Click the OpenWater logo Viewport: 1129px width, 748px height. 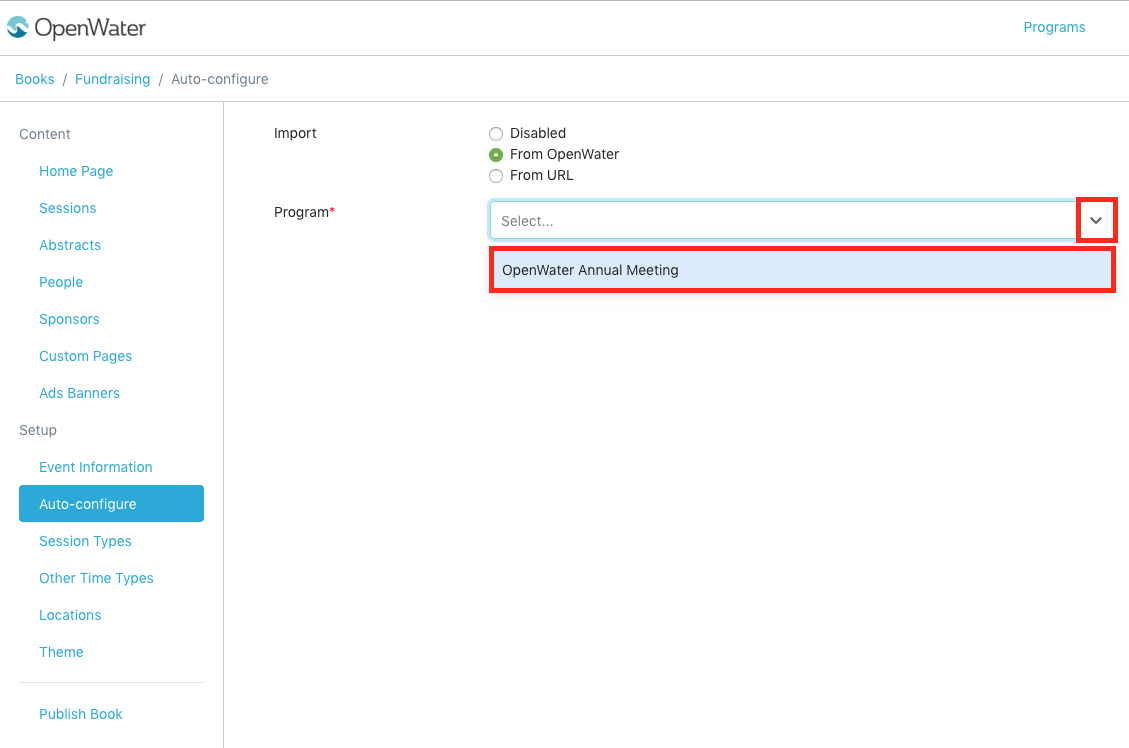click(76, 27)
